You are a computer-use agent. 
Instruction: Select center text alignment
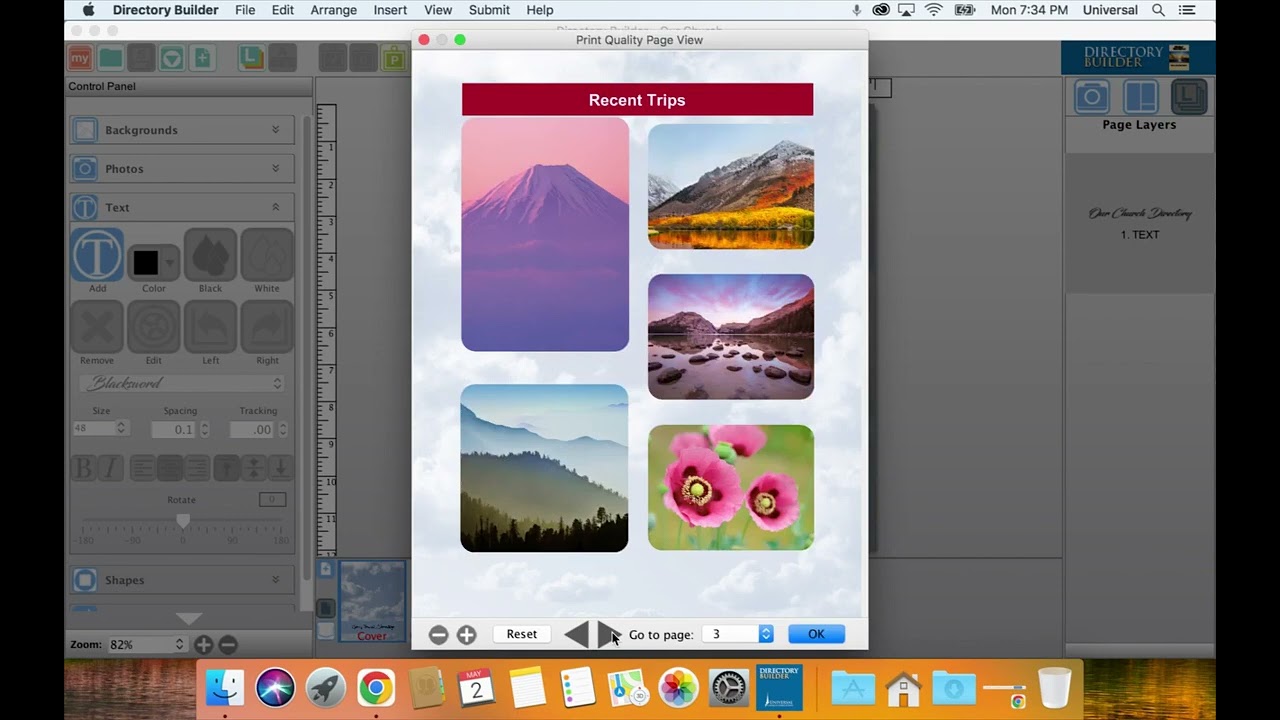170,467
